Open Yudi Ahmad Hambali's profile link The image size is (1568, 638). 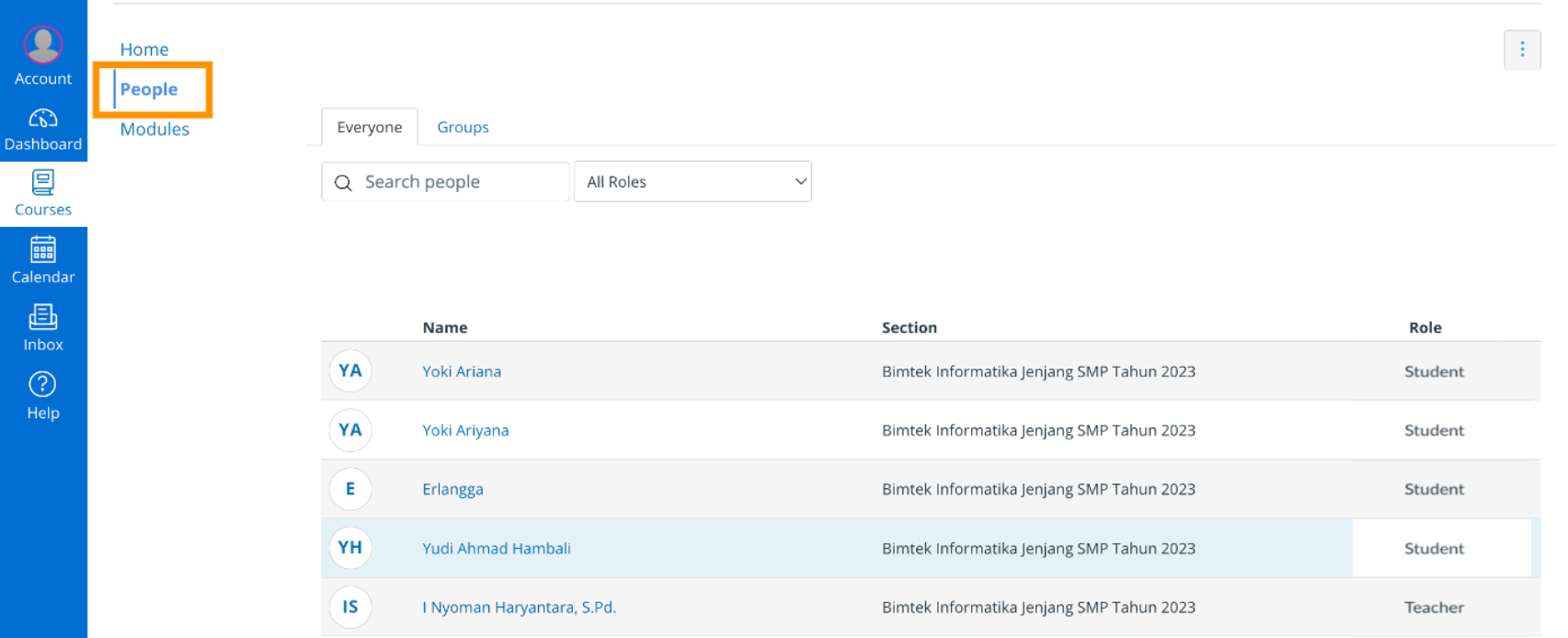497,548
